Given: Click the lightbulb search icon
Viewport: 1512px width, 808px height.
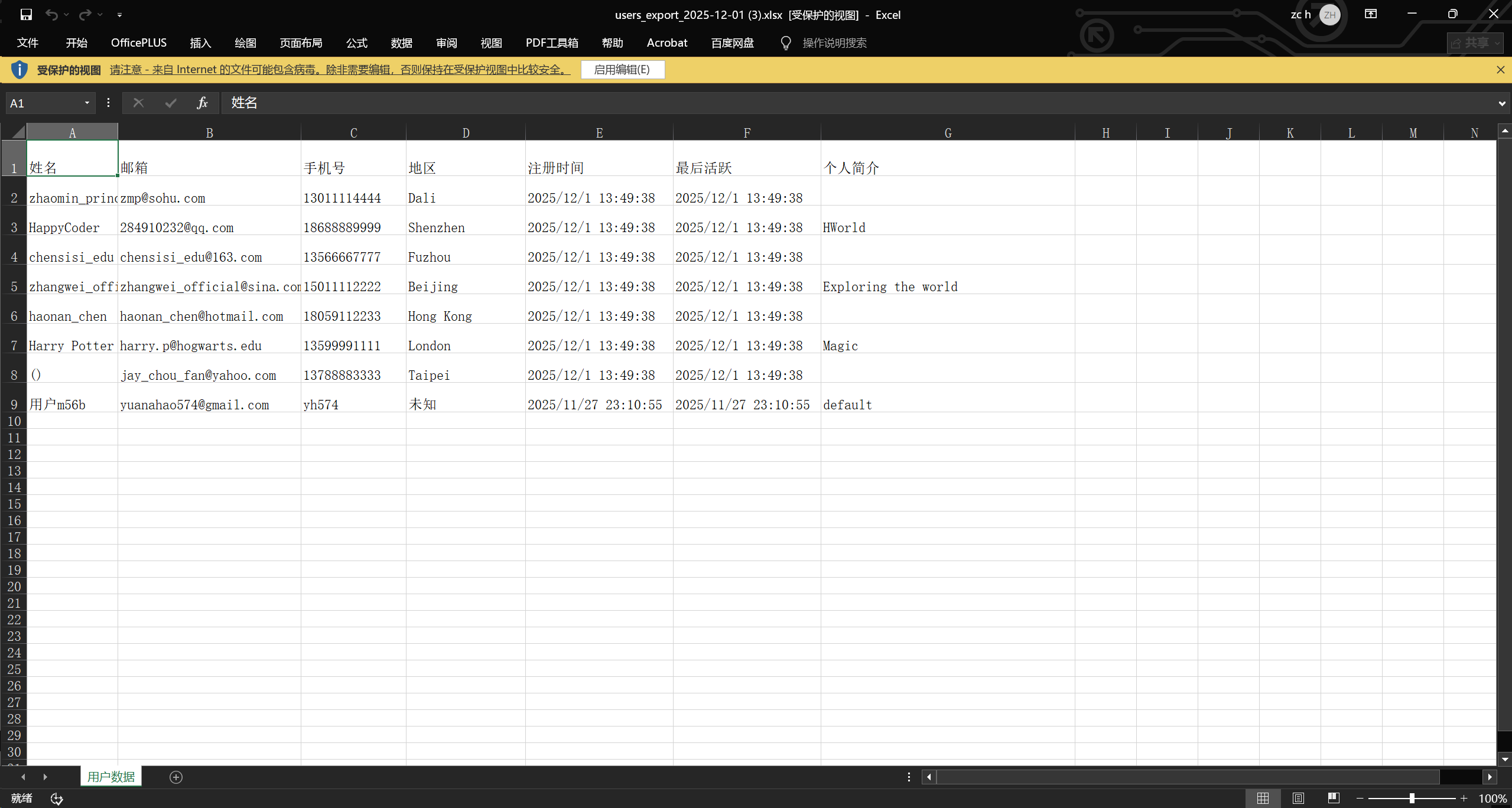Looking at the screenshot, I should pos(785,43).
